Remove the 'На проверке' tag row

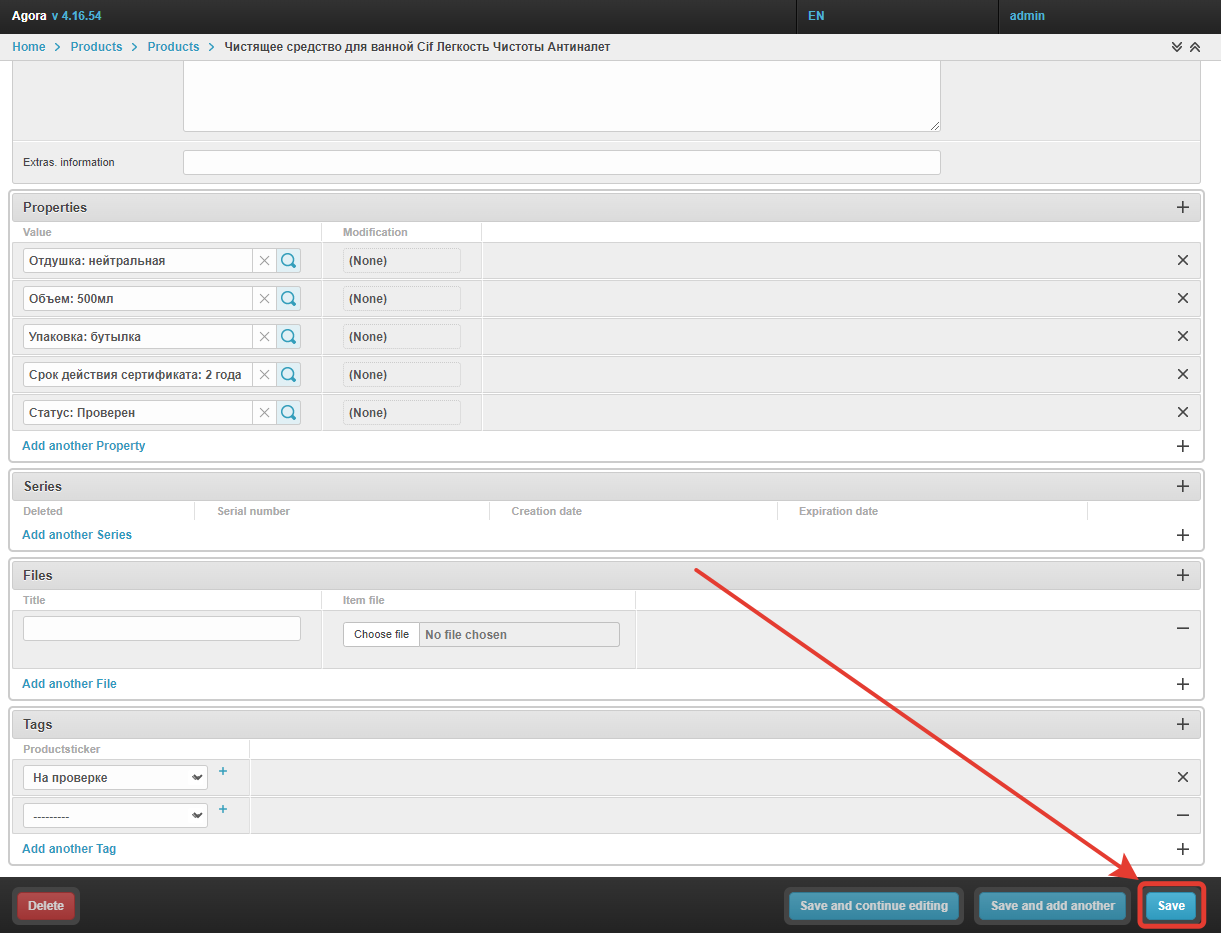[1182, 778]
